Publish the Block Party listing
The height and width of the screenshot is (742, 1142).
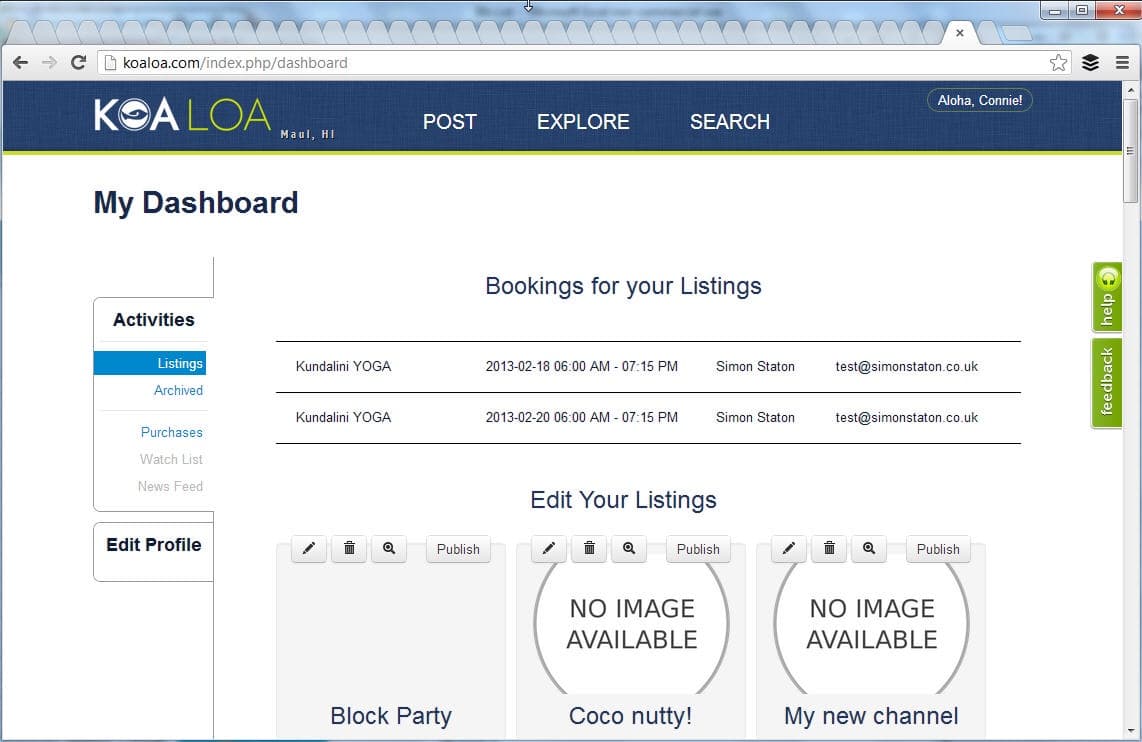458,549
